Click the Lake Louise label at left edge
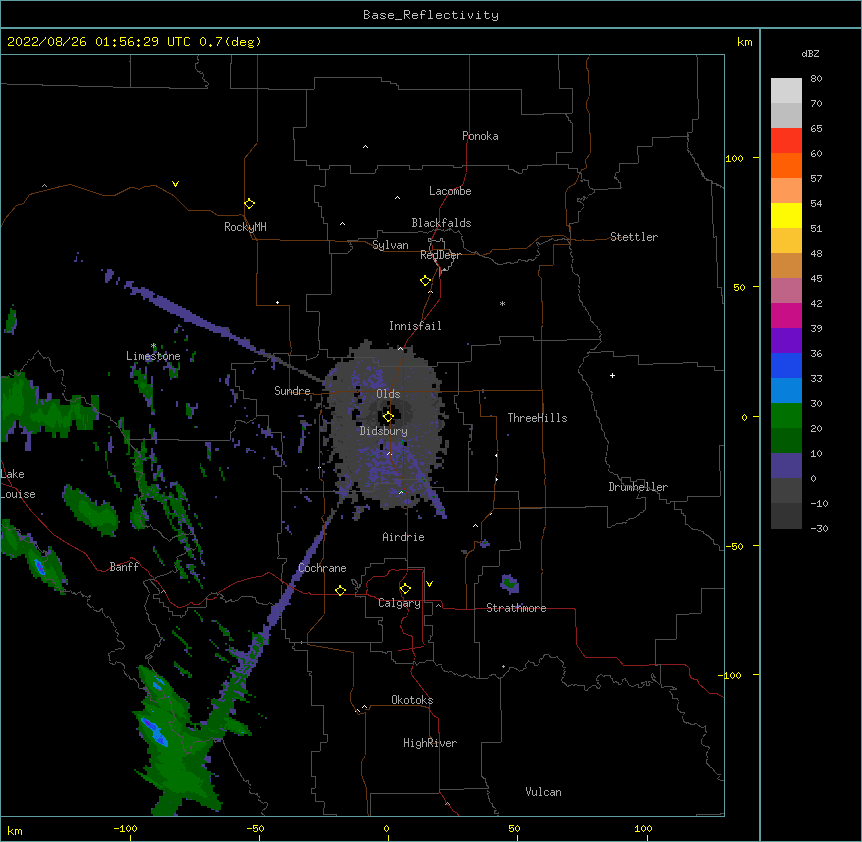The image size is (862, 842). coord(16,484)
